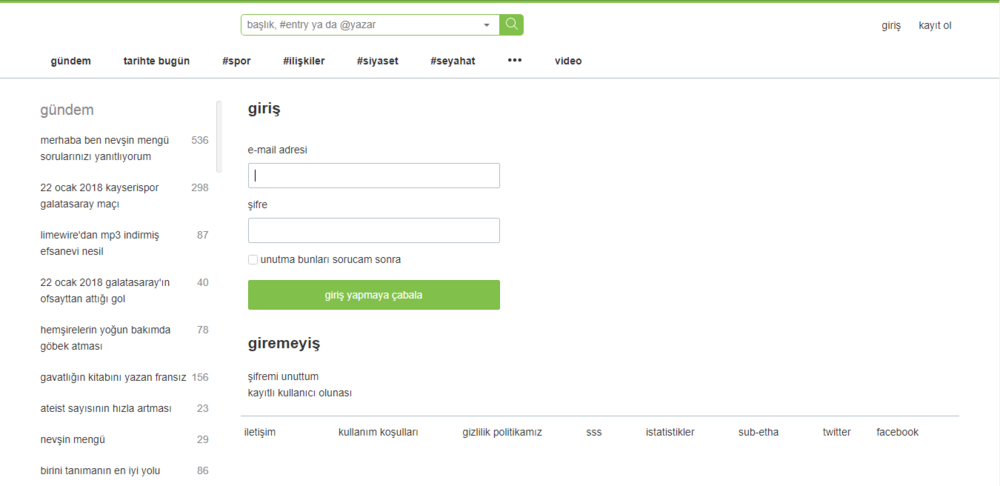Tick the unutma bunları sorucam sonra checkbox
1000x486 pixels.
(253, 260)
